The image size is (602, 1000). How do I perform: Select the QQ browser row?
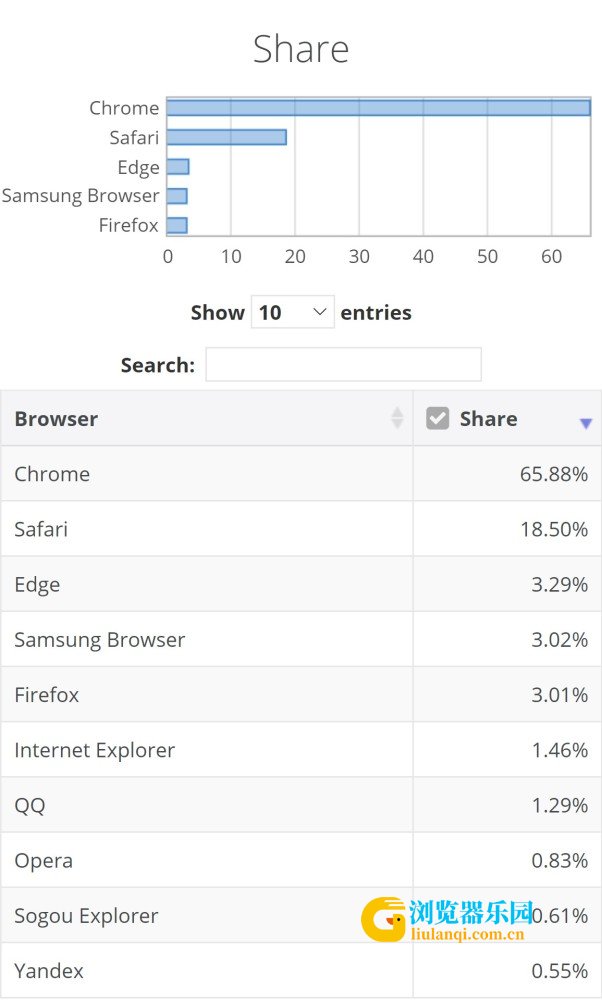click(301, 805)
